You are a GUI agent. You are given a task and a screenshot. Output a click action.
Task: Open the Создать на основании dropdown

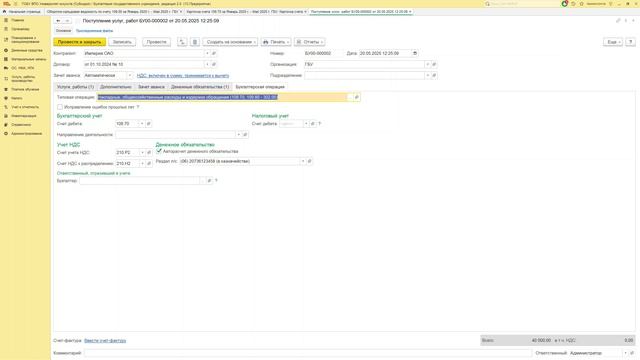[231, 42]
